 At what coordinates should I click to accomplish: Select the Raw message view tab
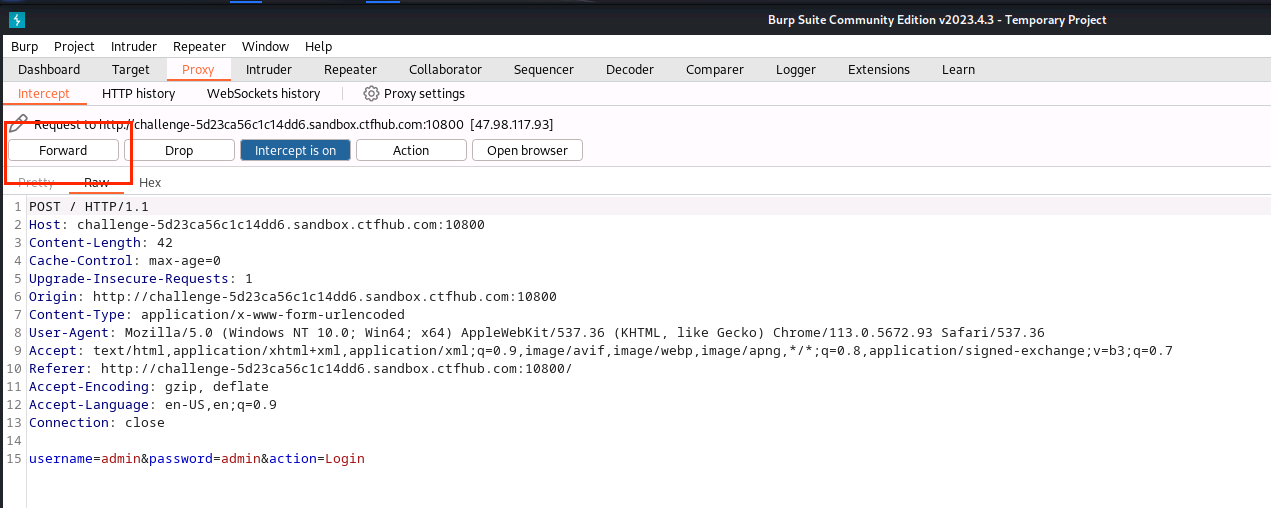[x=96, y=182]
